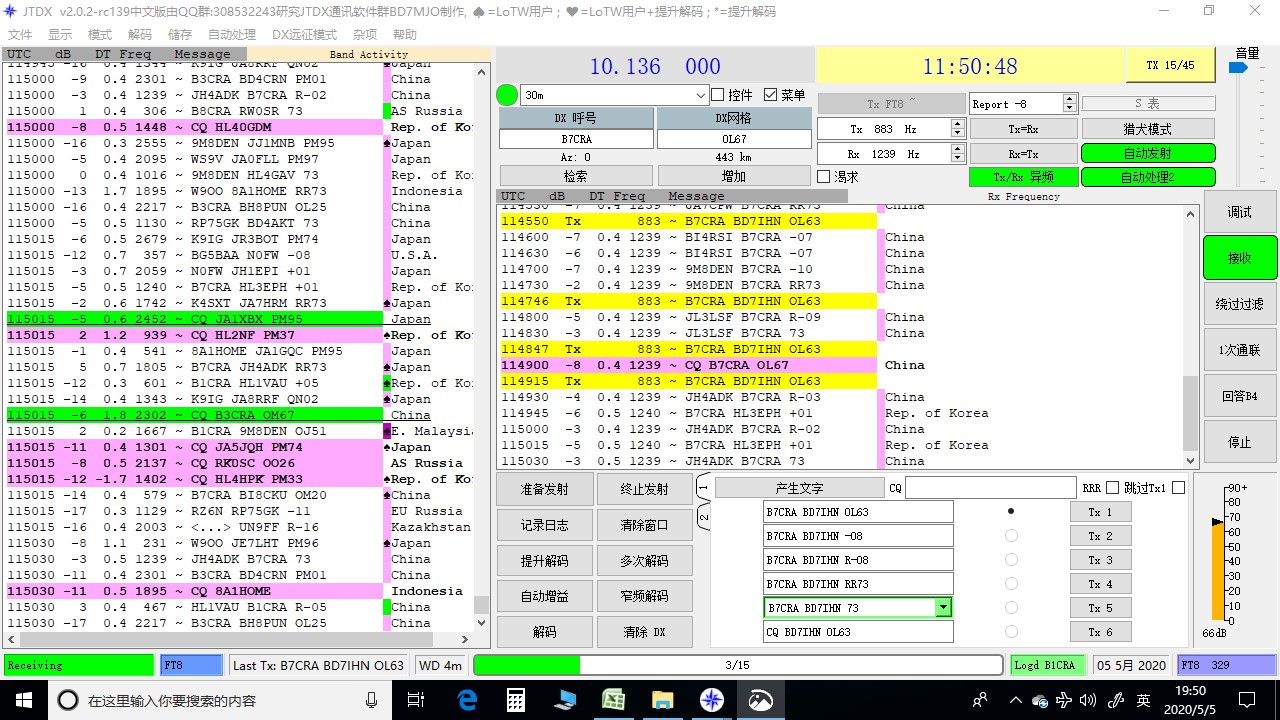The height and width of the screenshot is (720, 1280).
Task: Check the 跳过Tx1 checkbox
Action: click(x=1178, y=488)
